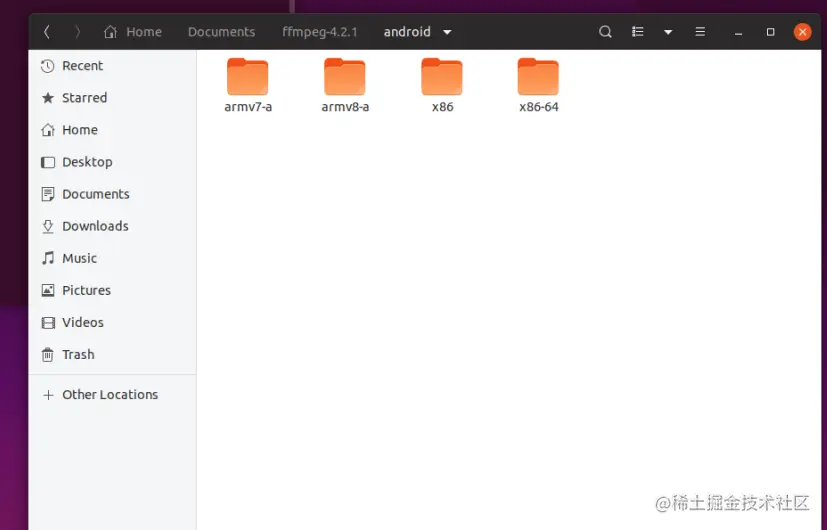Open Videos in the sidebar
This screenshot has height=530, width=827.
[112, 323]
